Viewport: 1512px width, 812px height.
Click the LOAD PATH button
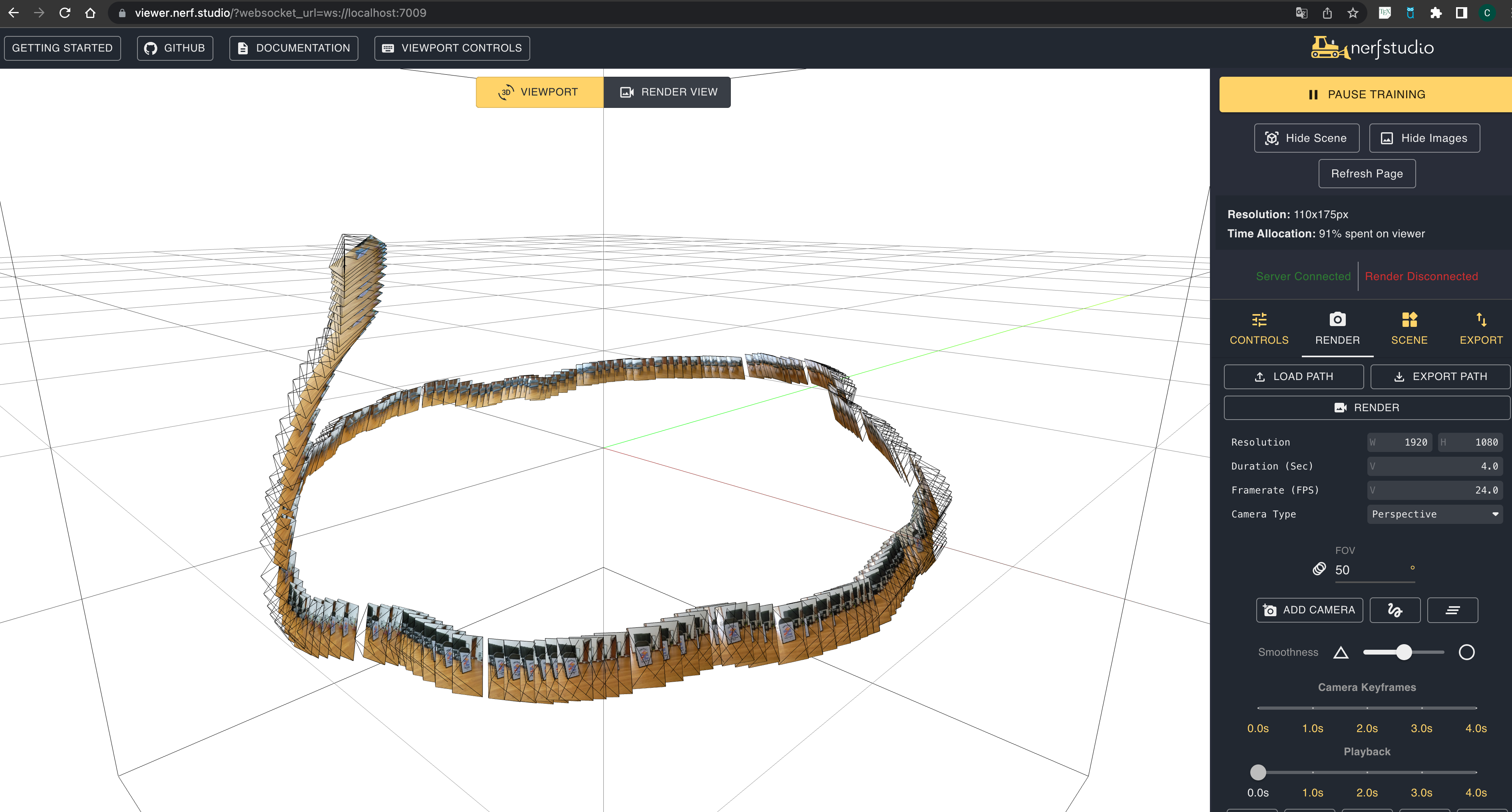click(1294, 376)
